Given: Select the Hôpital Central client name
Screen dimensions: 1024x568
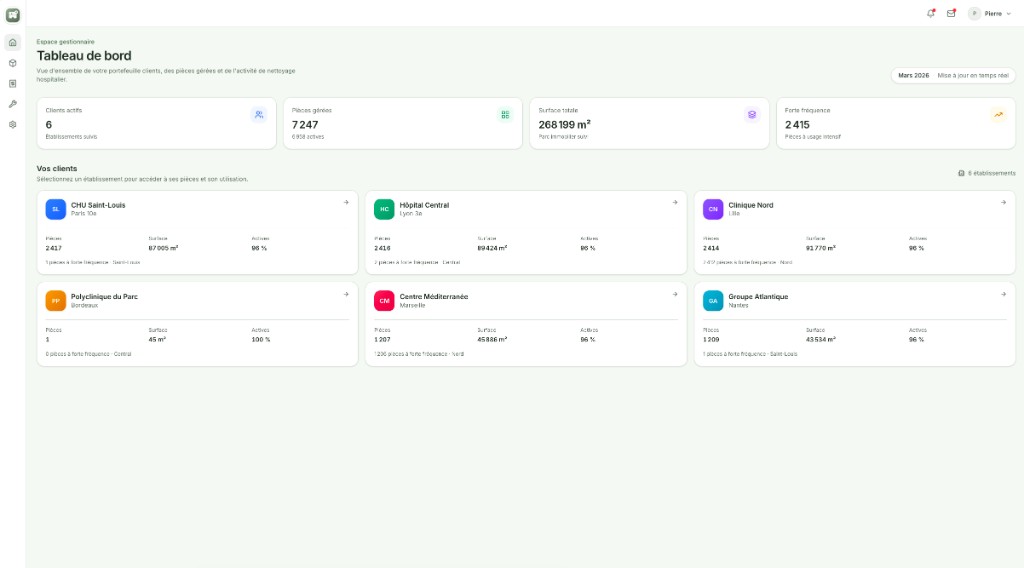Looking at the screenshot, I should tap(424, 205).
